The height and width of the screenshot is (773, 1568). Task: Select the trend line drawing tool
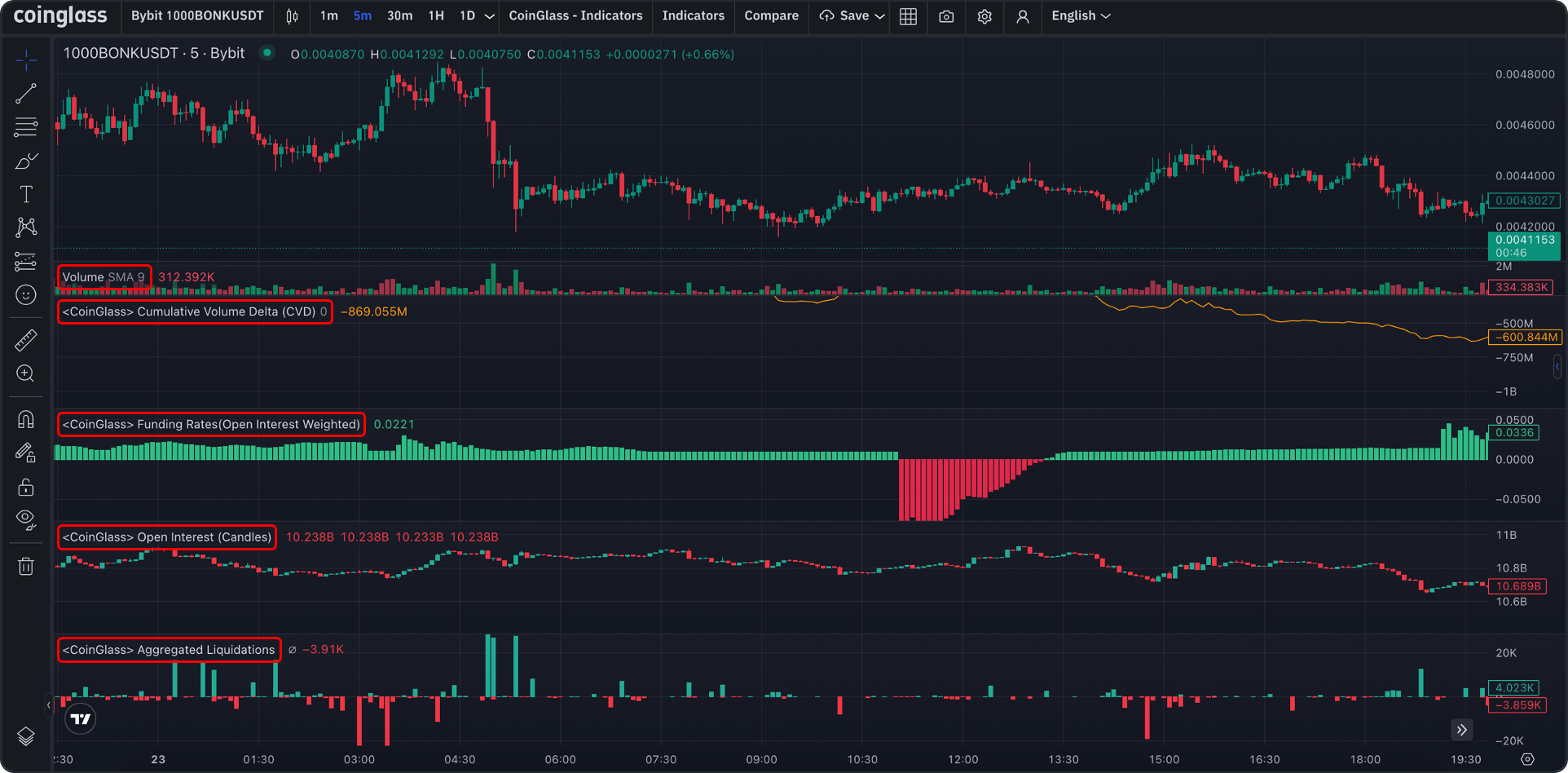coord(26,94)
